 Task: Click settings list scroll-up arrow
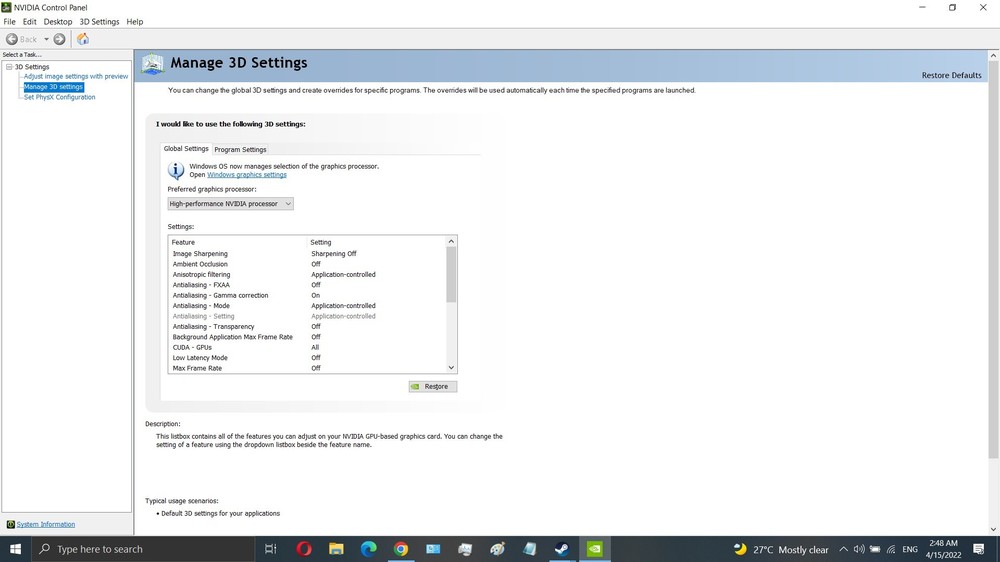(x=452, y=242)
